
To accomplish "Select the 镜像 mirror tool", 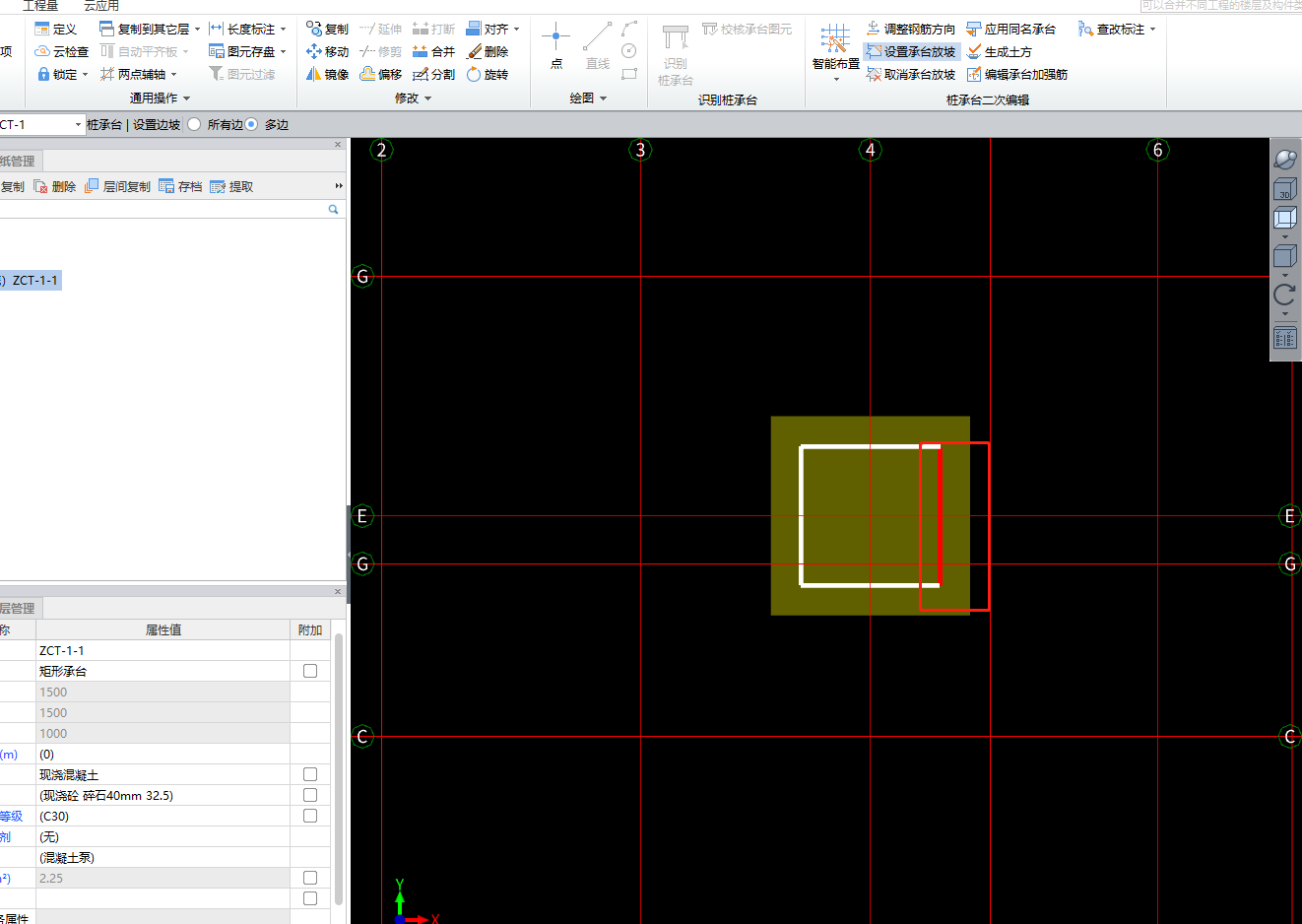I will click(327, 74).
